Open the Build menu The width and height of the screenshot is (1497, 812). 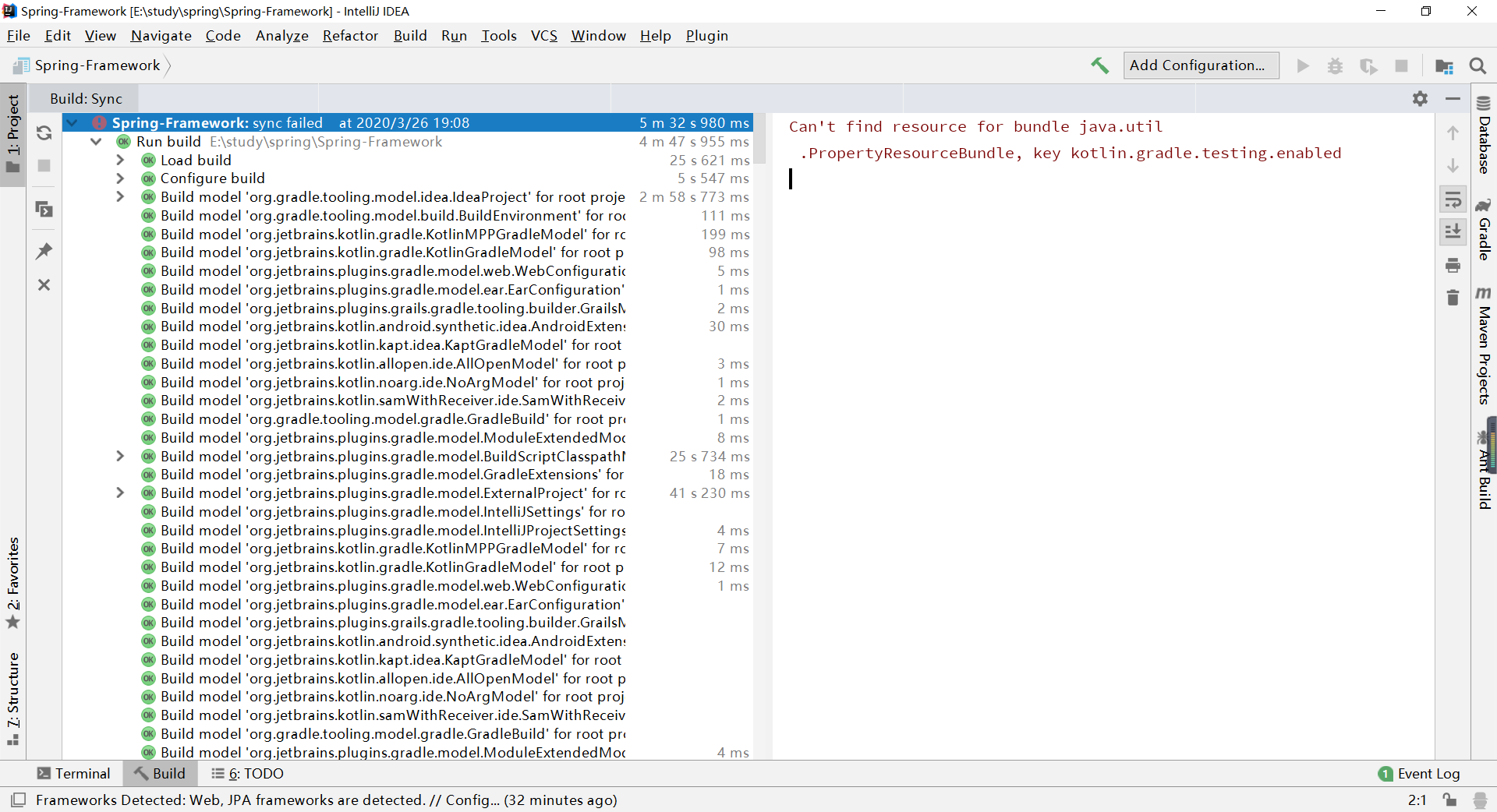(x=410, y=36)
